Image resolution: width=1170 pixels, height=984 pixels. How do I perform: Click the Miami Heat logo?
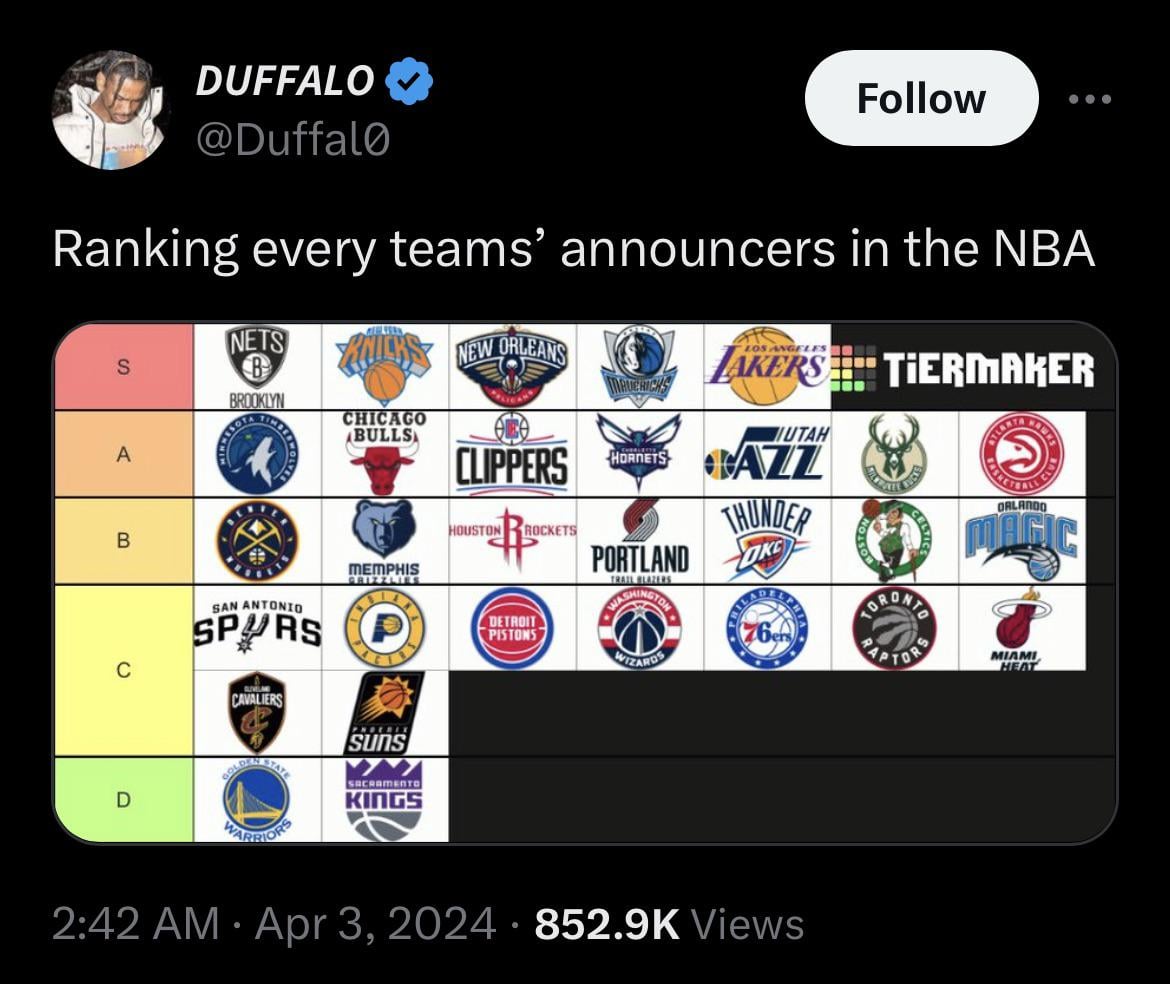(x=1021, y=627)
